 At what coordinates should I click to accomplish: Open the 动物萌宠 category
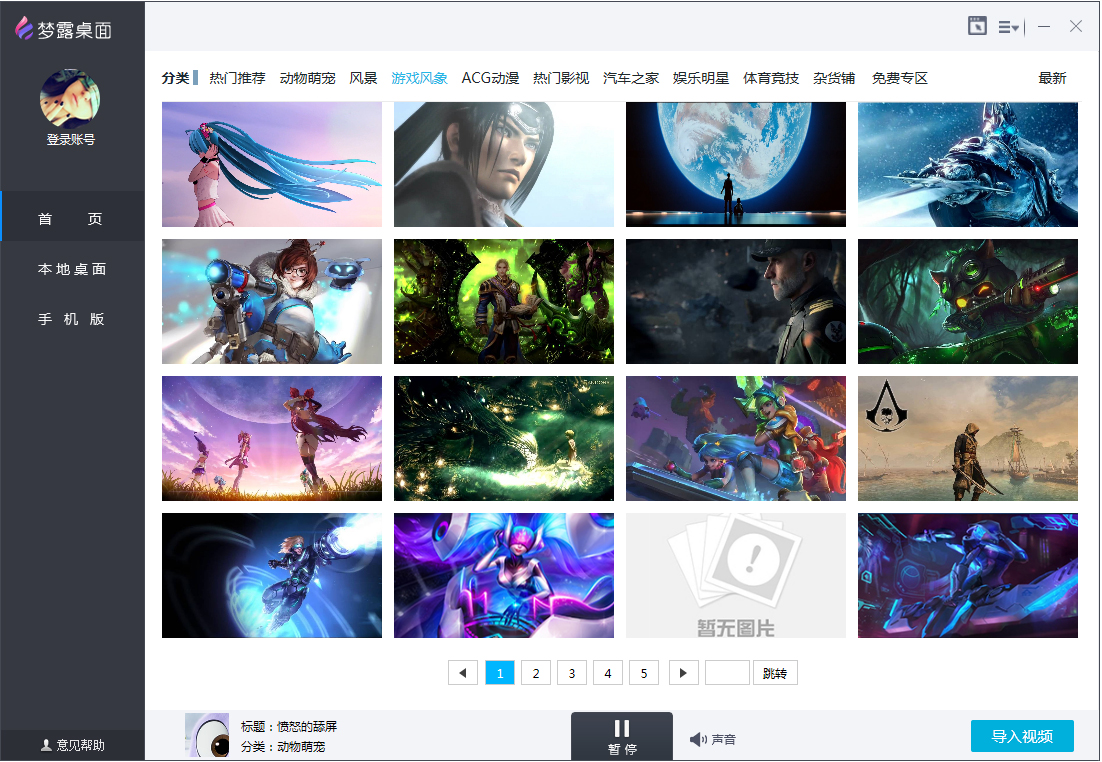pyautogui.click(x=308, y=77)
